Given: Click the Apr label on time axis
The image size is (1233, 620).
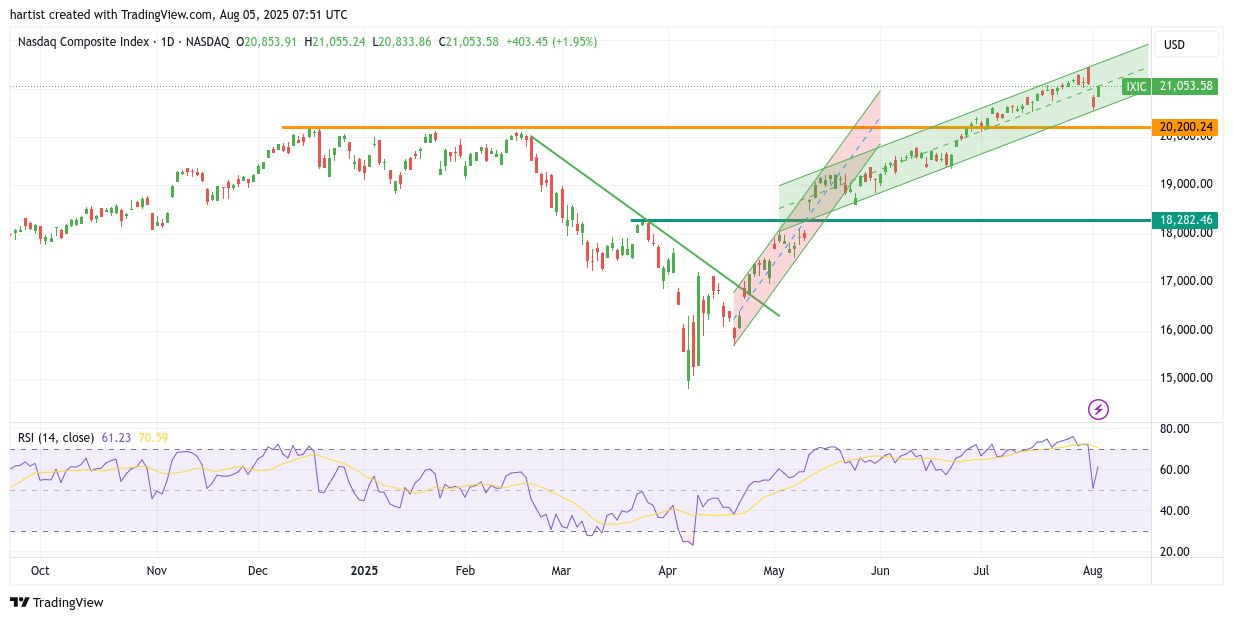Looking at the screenshot, I should point(668,570).
